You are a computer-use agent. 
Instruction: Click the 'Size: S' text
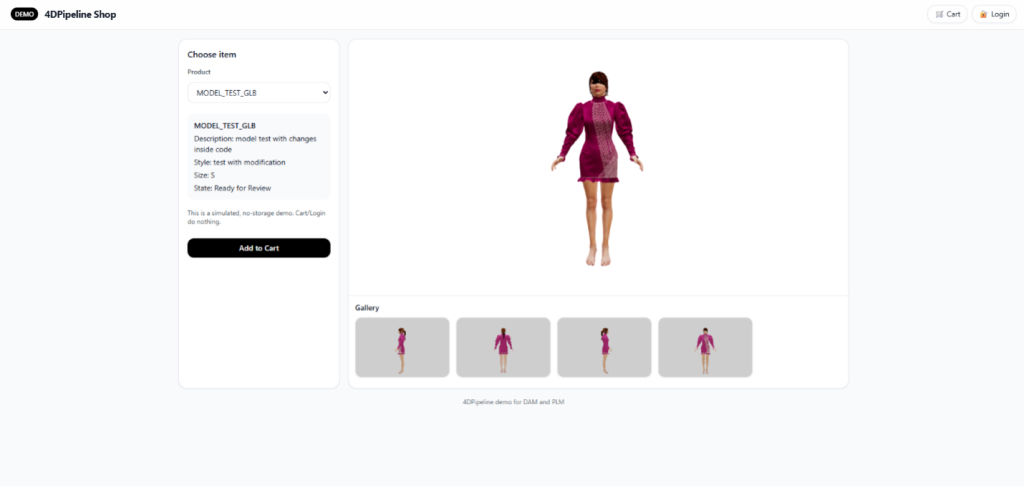(x=204, y=175)
